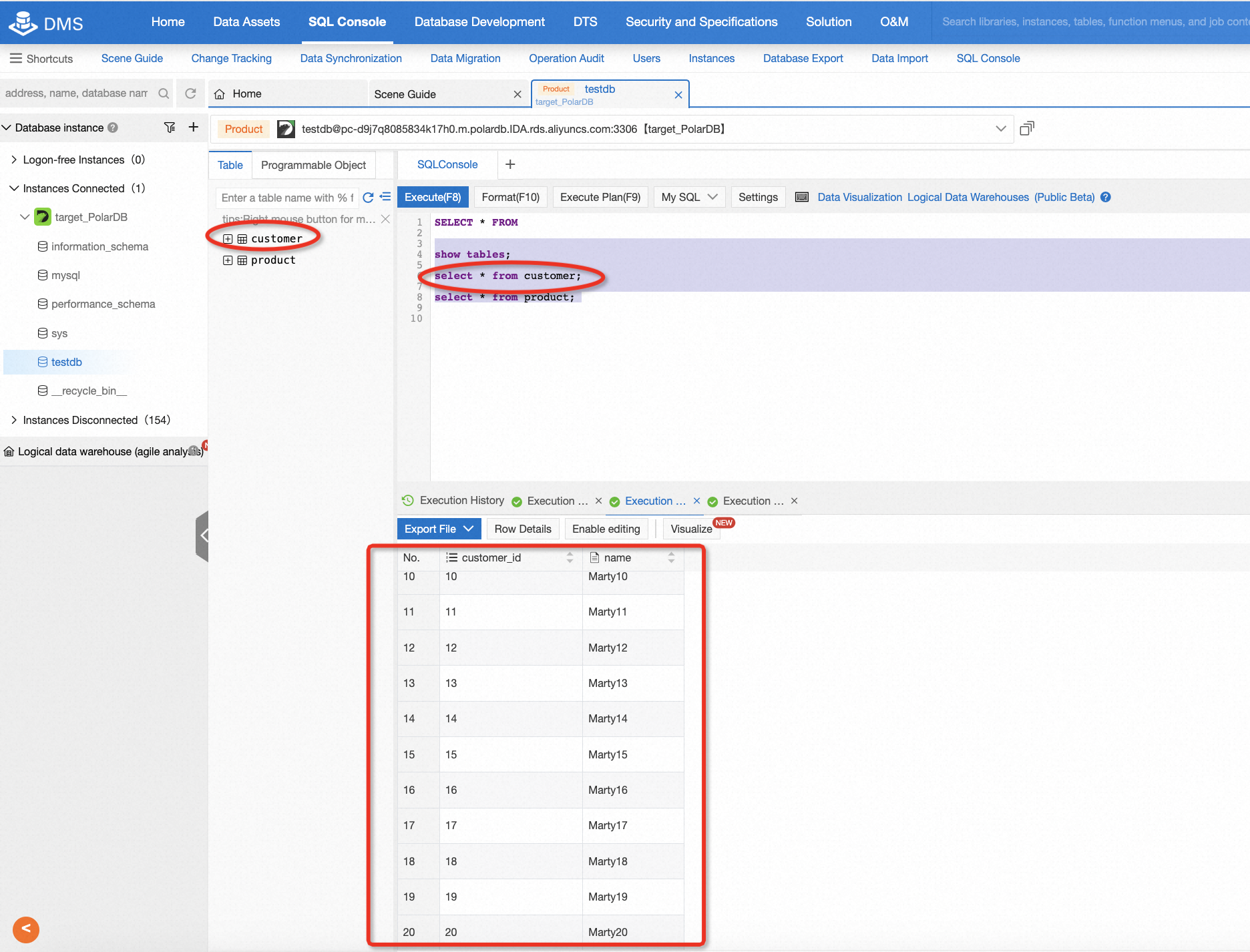This screenshot has width=1250, height=952.
Task: Refresh the database instance list
Action: click(190, 93)
